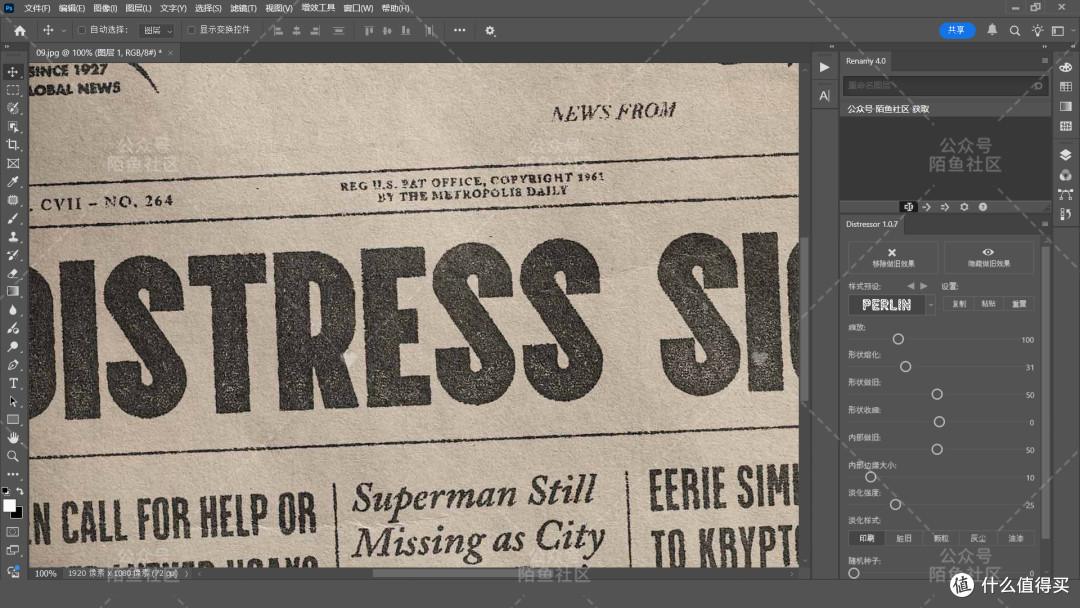1080x608 pixels.
Task: Expand Move tool preset picker arrow
Action: tap(63, 30)
